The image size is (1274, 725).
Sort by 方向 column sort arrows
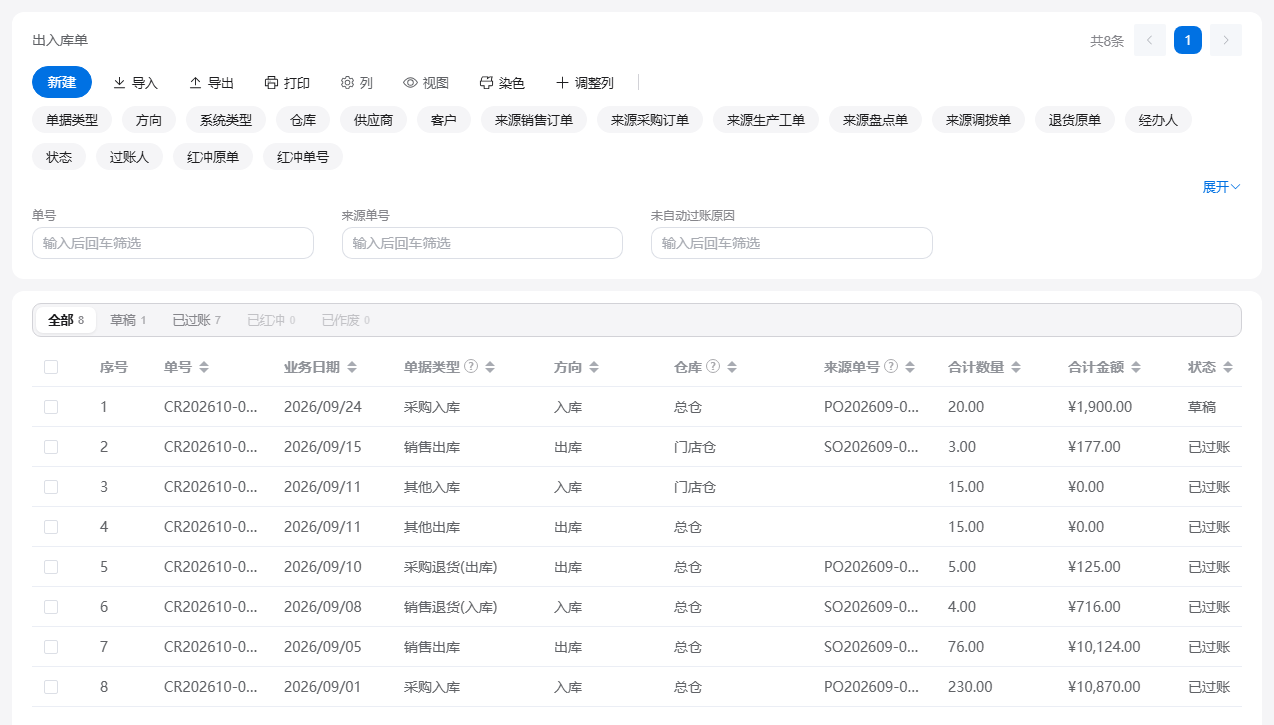pos(594,367)
